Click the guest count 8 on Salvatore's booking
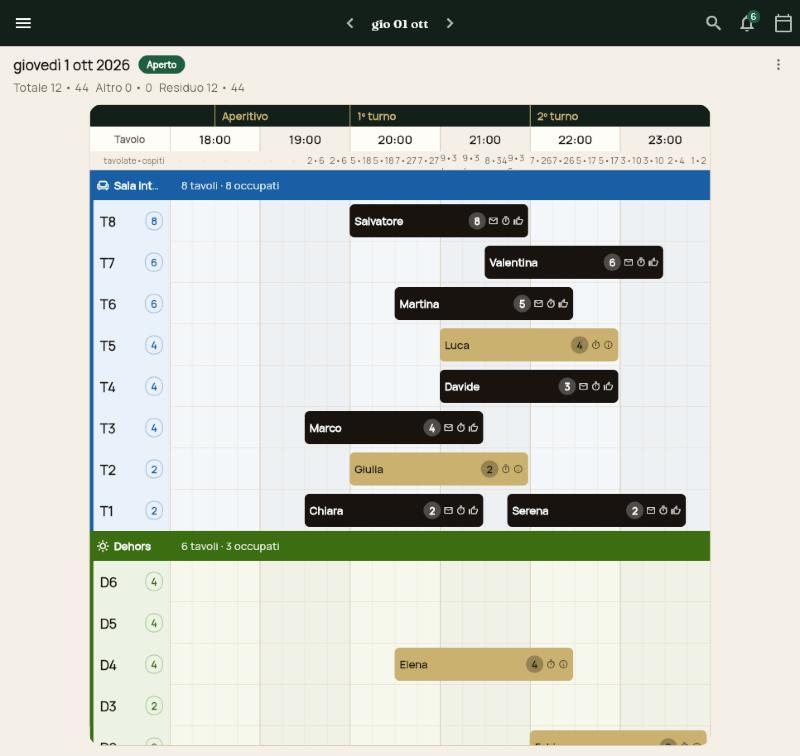Screen dimensions: 800x756 coord(477,221)
